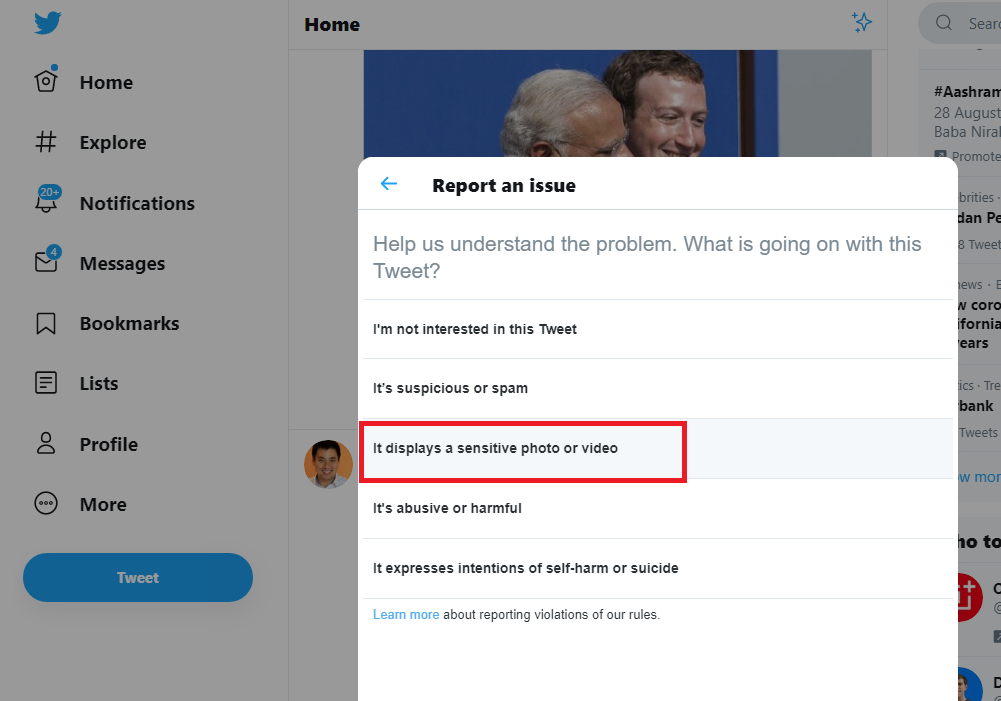The image size is (1001, 701).
Task: Click the user avatar beside the tweet
Action: 328,464
